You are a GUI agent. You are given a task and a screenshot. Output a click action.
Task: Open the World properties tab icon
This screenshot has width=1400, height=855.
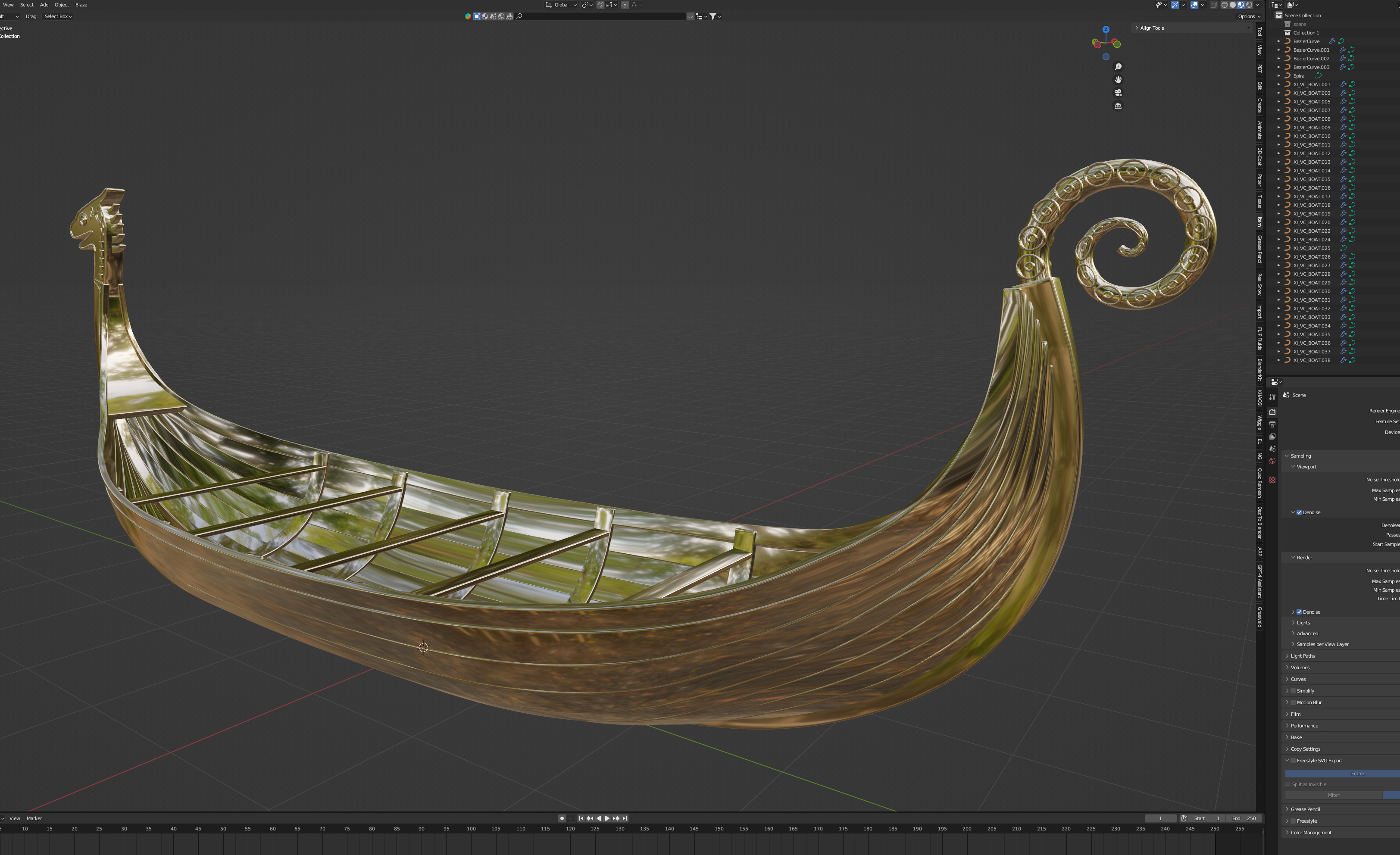pyautogui.click(x=1272, y=461)
